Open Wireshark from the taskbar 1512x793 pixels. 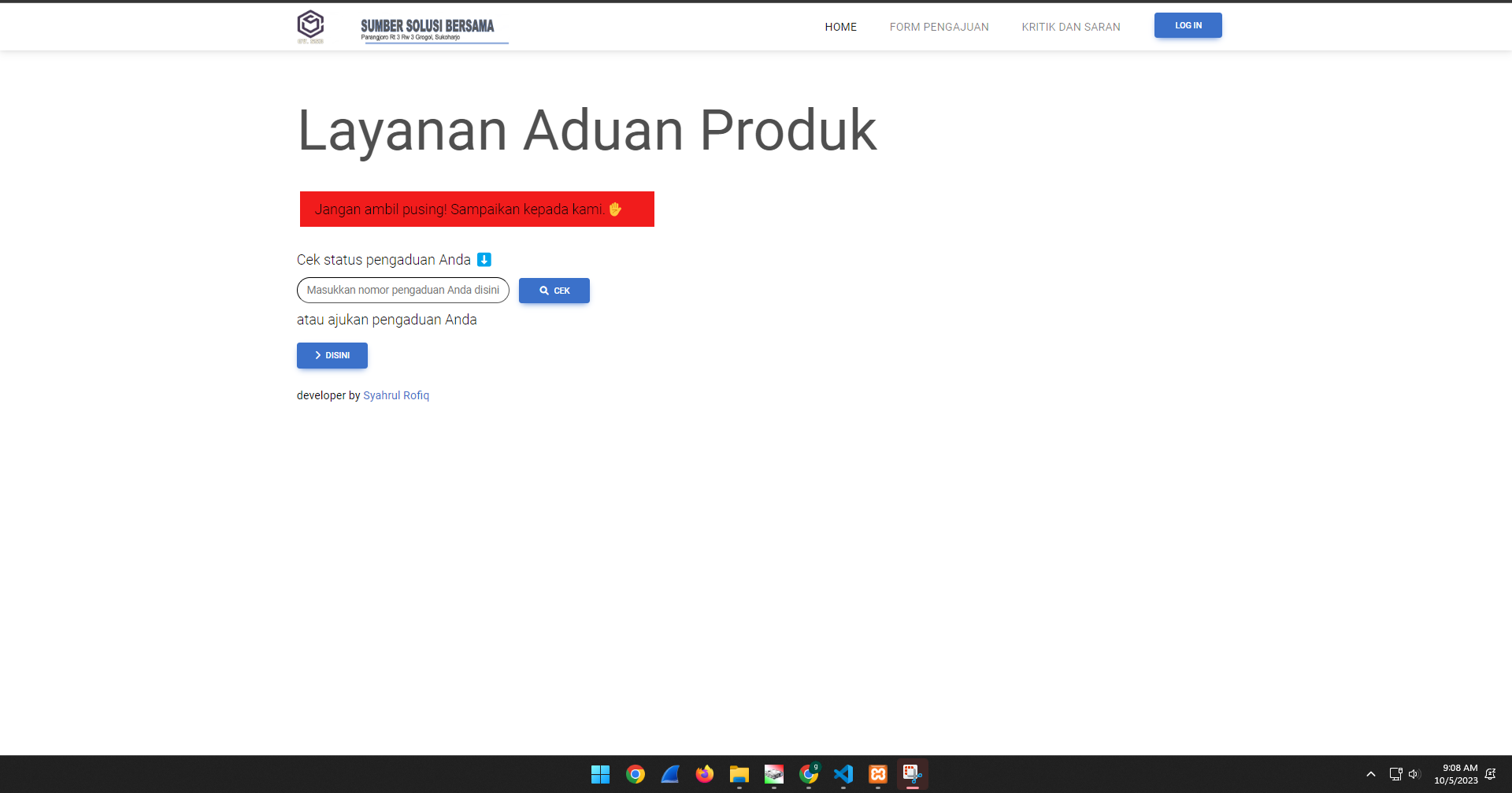[669, 774]
